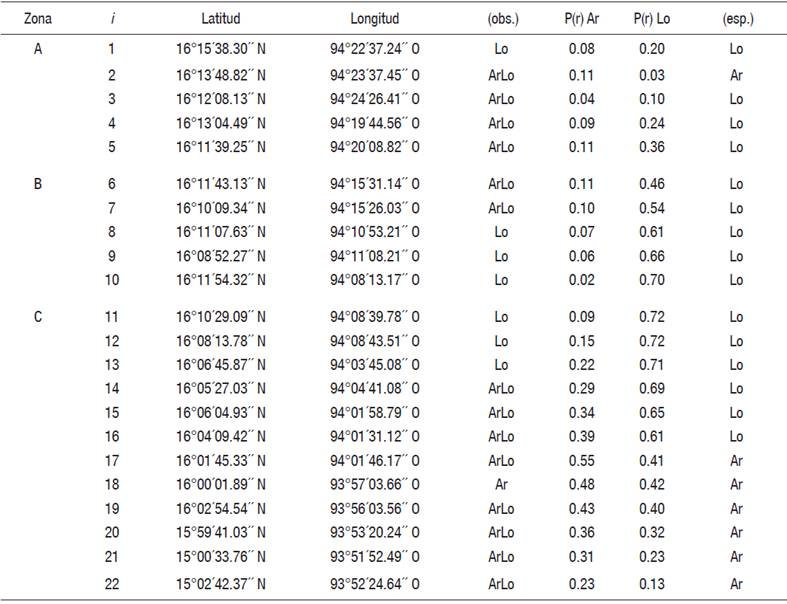Click the P(r) Lo column header
The height and width of the screenshot is (604, 787).
[x=651, y=19]
